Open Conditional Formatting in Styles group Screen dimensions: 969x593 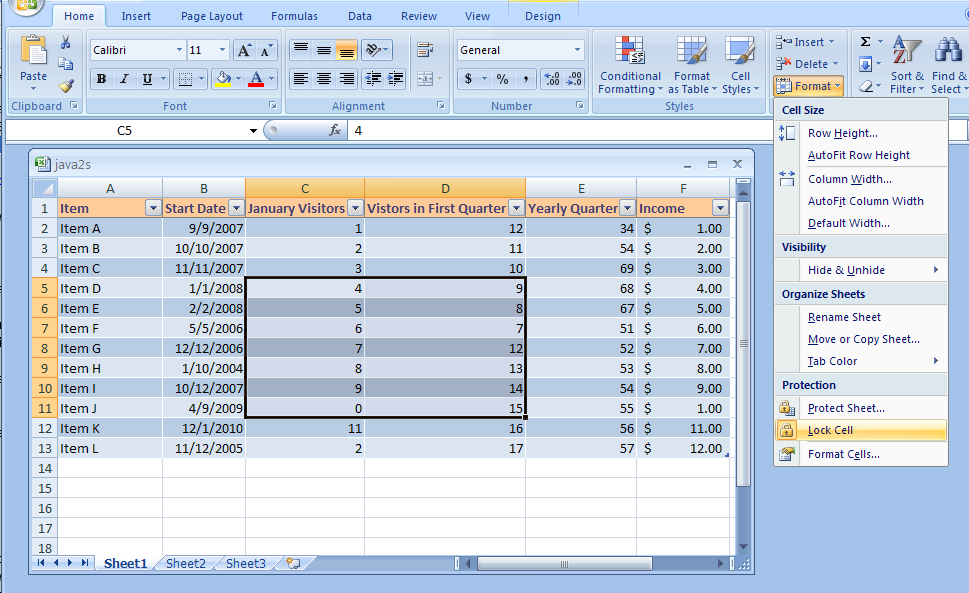coord(629,66)
